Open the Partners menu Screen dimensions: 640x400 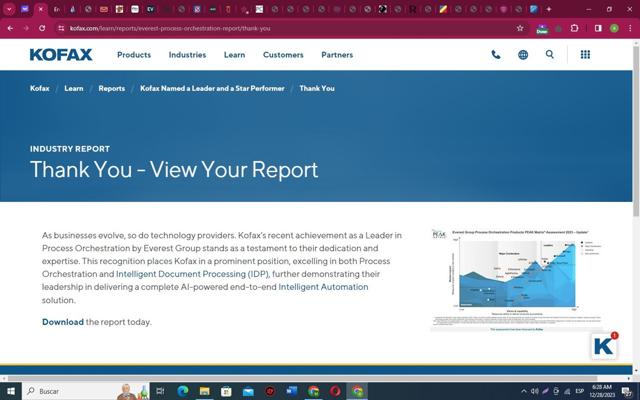click(337, 55)
